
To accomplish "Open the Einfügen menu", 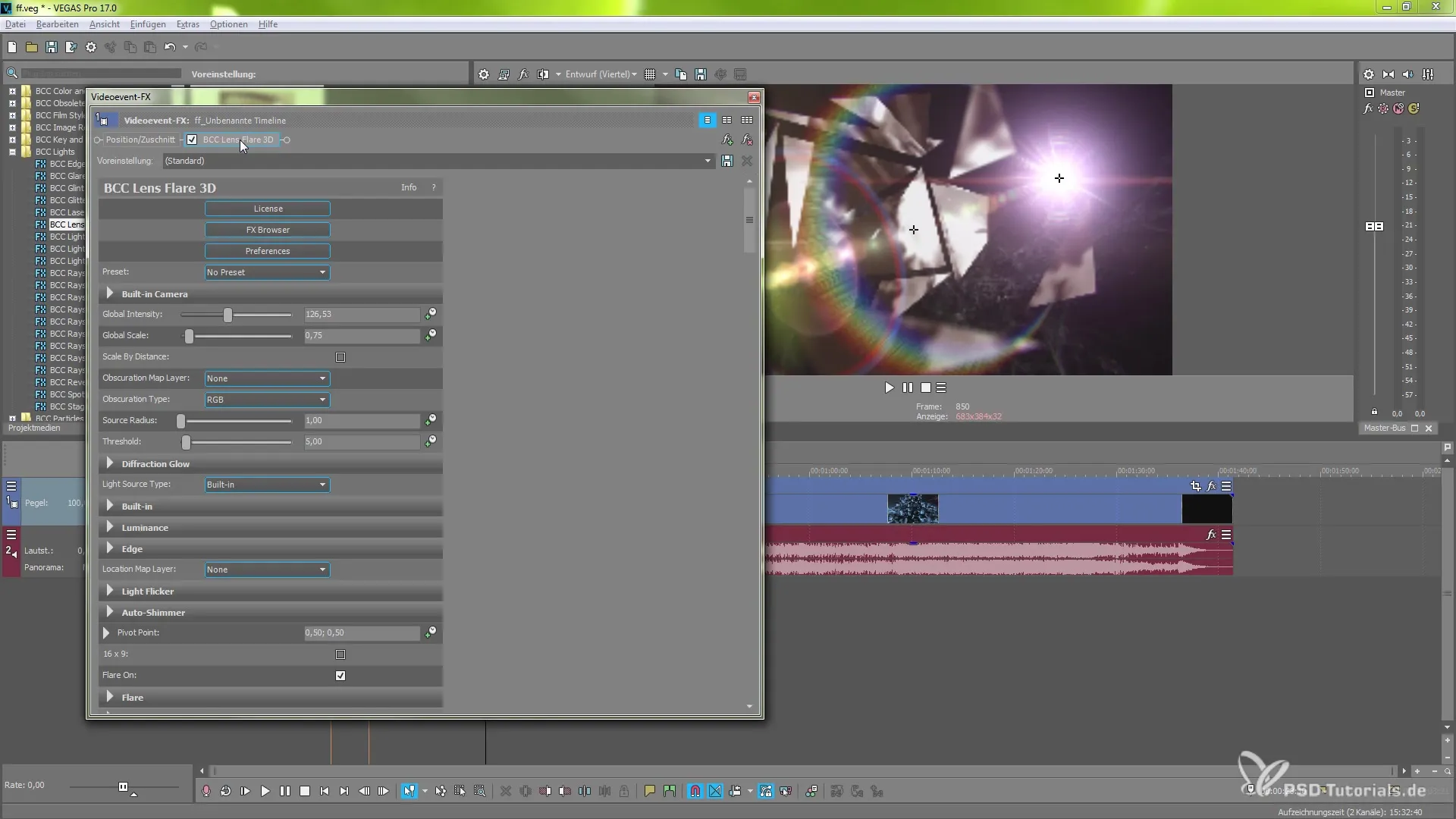I will pyautogui.click(x=148, y=24).
